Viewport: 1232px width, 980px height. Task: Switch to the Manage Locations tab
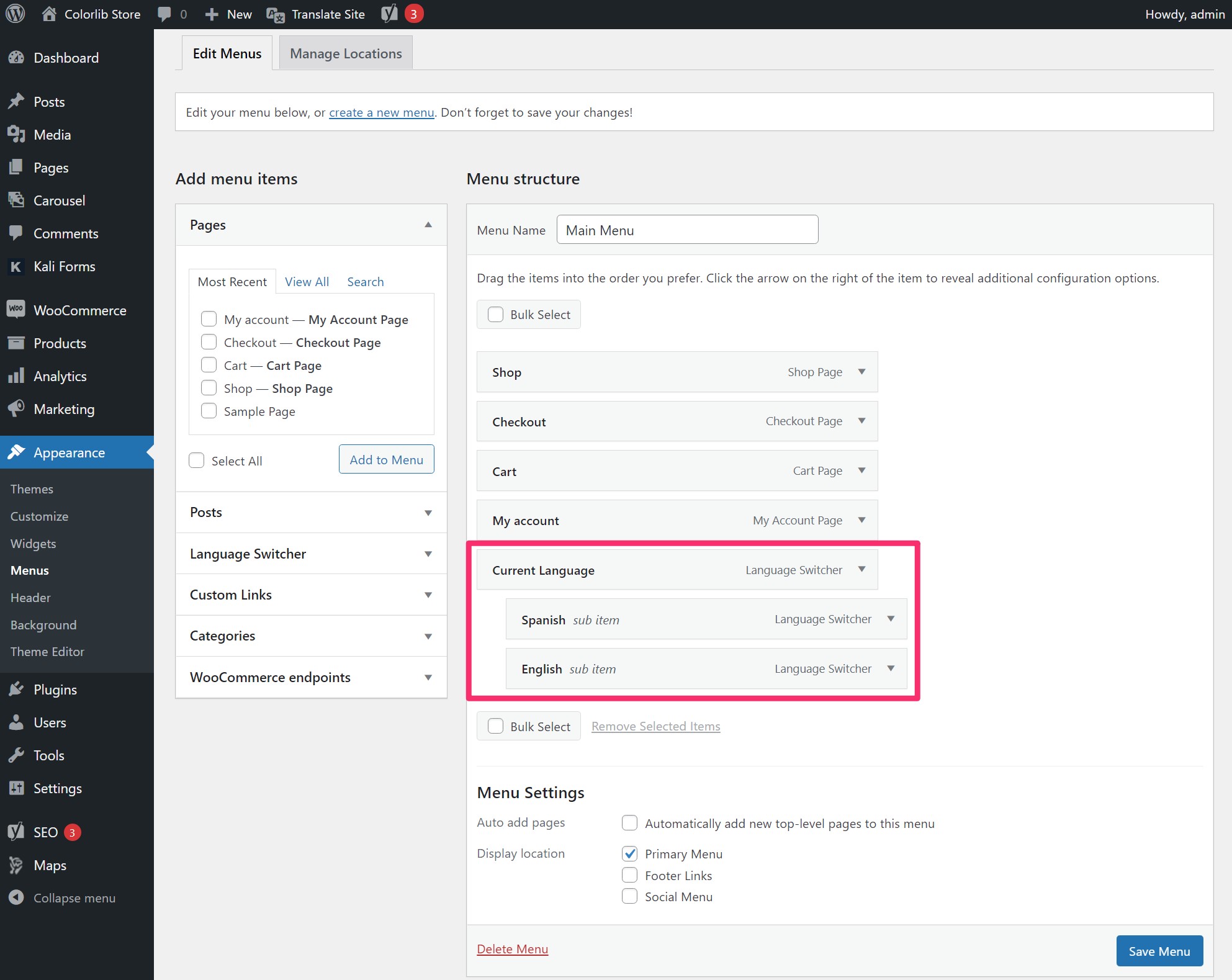click(346, 53)
